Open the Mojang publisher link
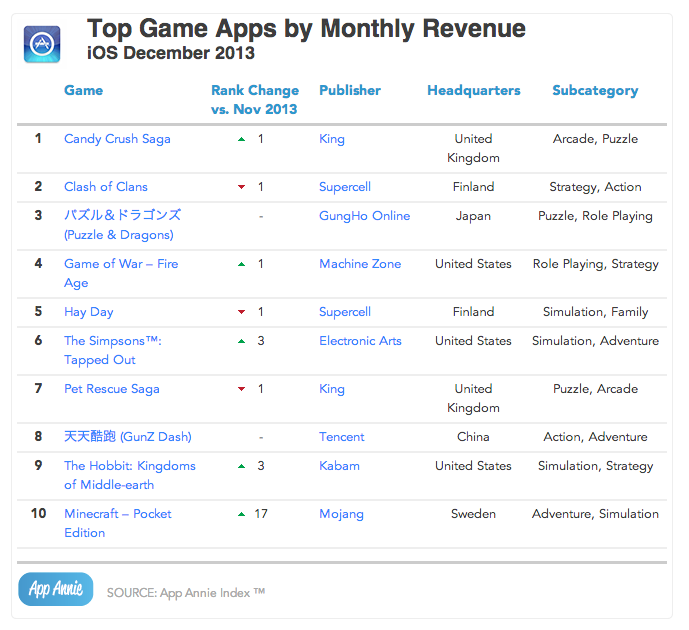Image resolution: width=689 pixels, height=630 pixels. coord(341,514)
